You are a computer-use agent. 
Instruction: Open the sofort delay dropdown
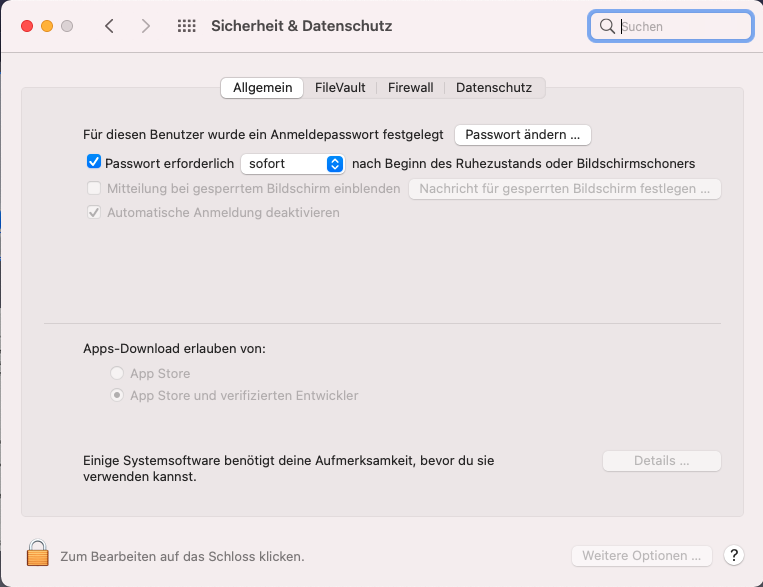(292, 163)
